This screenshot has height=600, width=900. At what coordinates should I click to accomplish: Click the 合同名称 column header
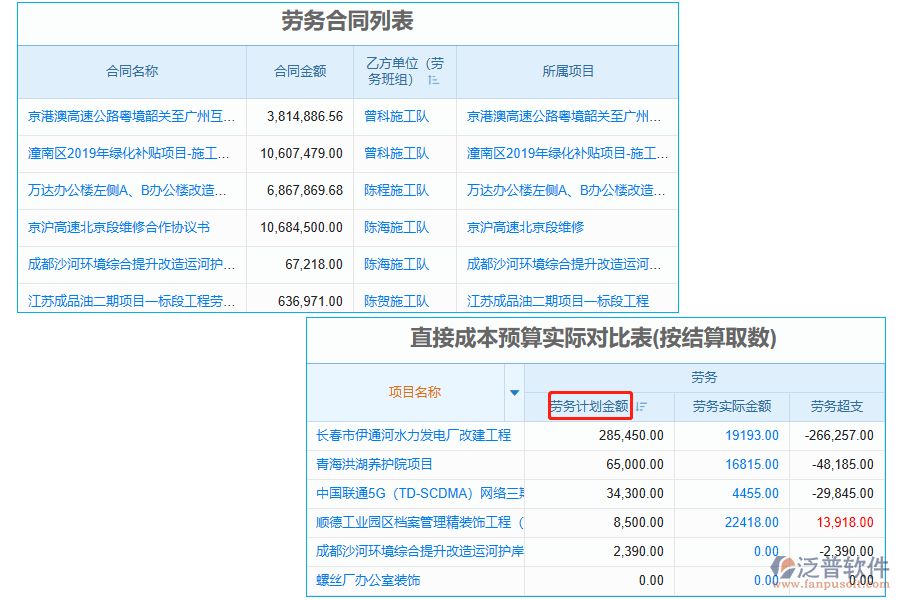(x=132, y=71)
